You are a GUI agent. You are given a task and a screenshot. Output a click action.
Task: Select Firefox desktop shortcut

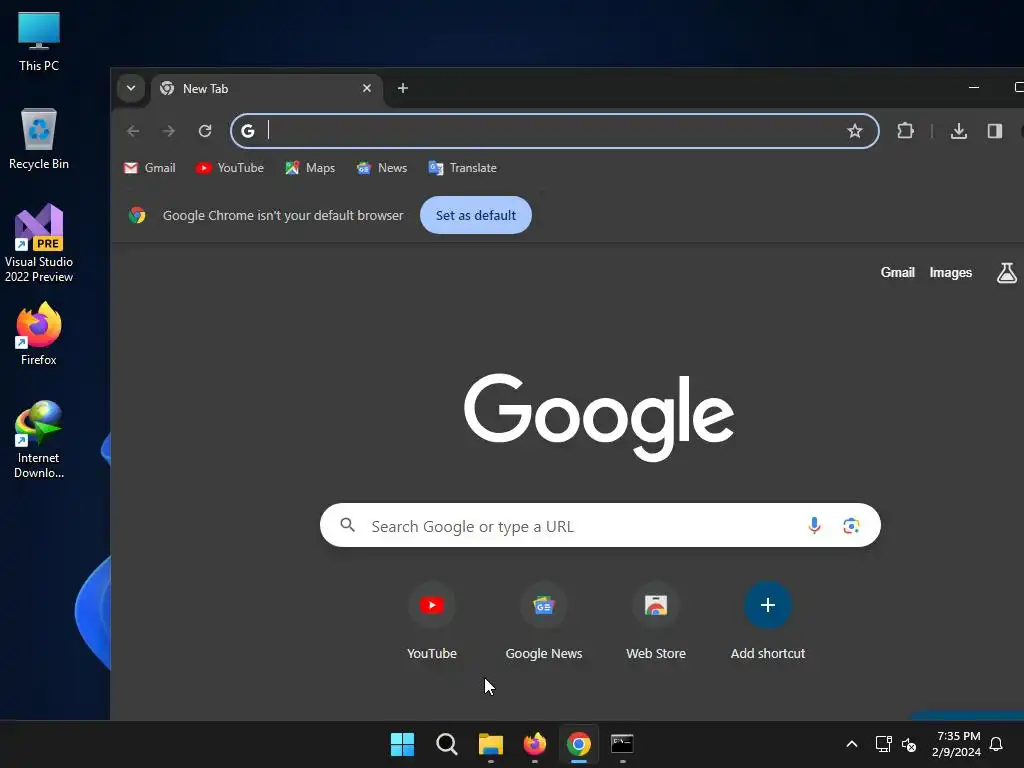click(39, 334)
